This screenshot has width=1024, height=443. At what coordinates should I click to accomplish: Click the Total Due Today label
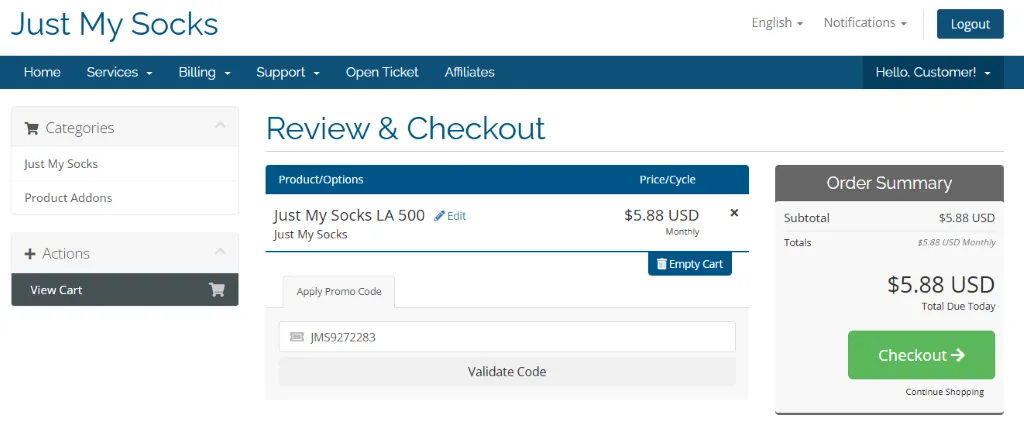958,306
